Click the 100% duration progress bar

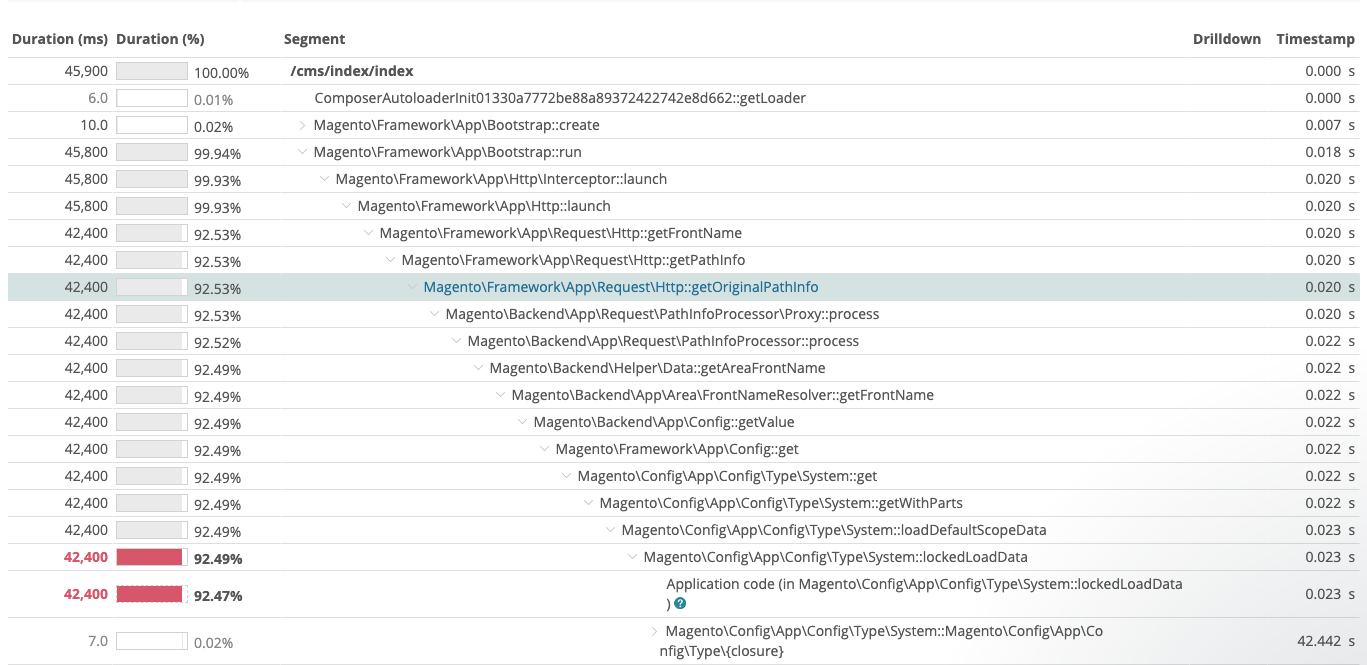tap(148, 71)
